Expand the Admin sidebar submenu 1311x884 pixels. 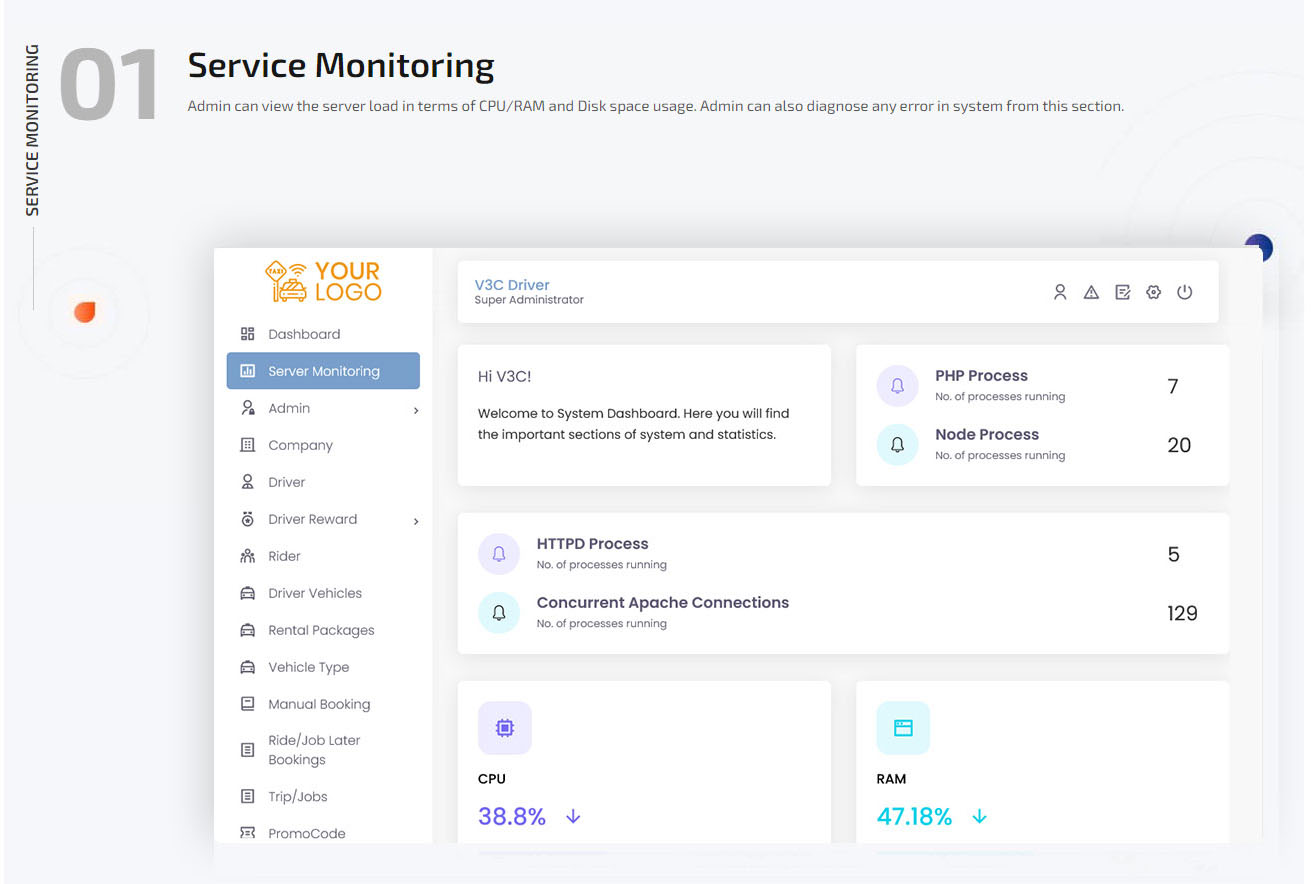click(x=418, y=408)
